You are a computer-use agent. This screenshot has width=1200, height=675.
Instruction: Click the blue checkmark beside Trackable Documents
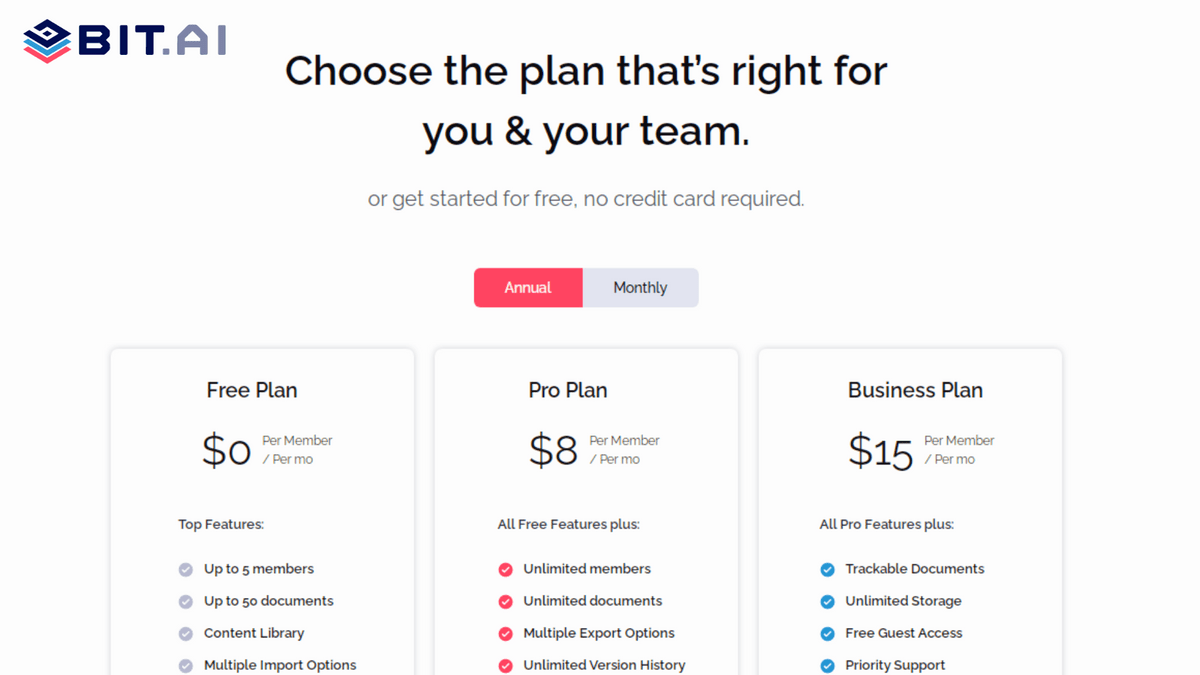click(827, 568)
